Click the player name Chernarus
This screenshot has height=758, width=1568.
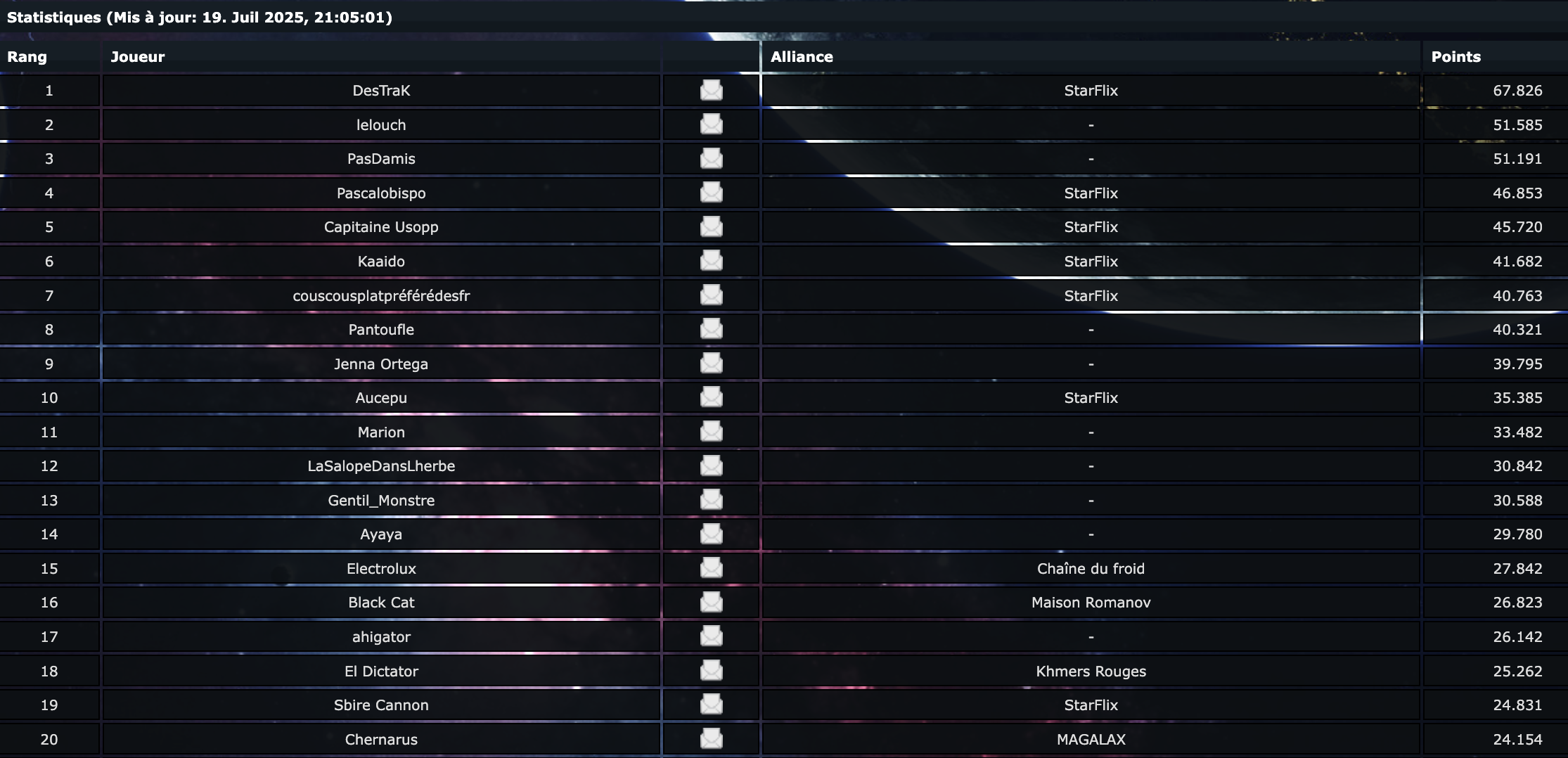coord(381,740)
